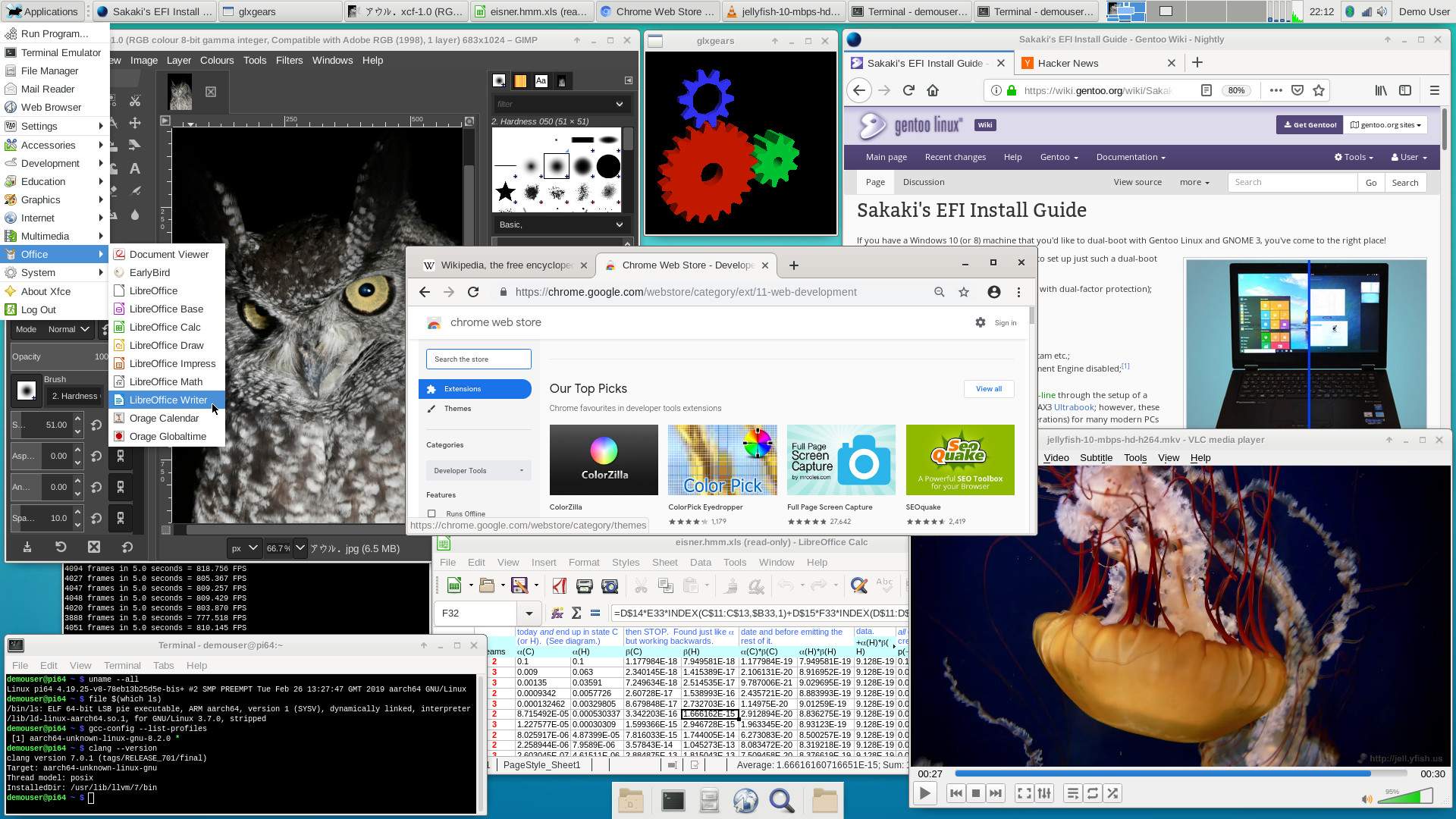The height and width of the screenshot is (819, 1456).
Task: Toggle VLC loop mode button
Action: click(x=1092, y=793)
